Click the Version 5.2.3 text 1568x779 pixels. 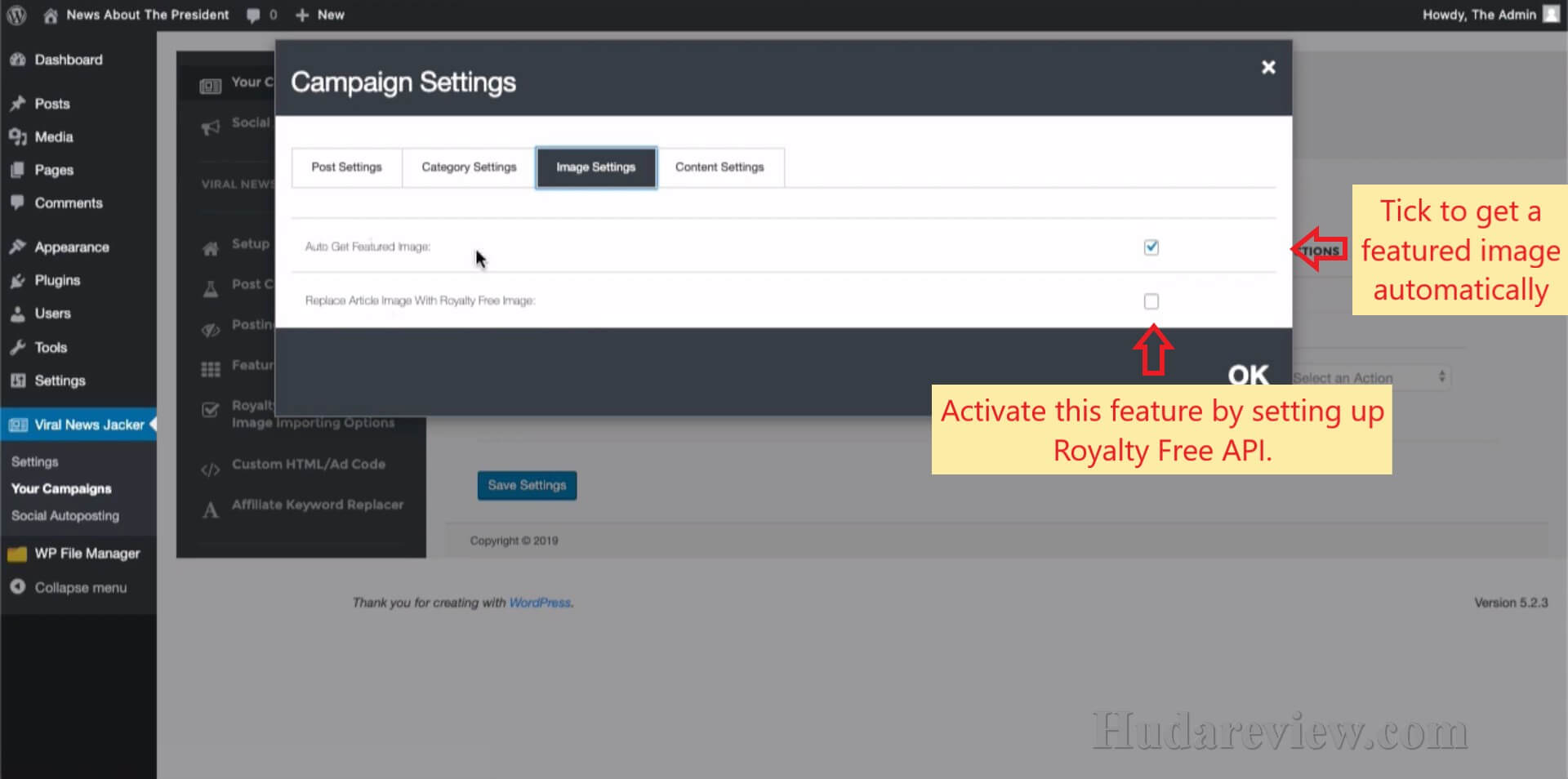(x=1511, y=603)
